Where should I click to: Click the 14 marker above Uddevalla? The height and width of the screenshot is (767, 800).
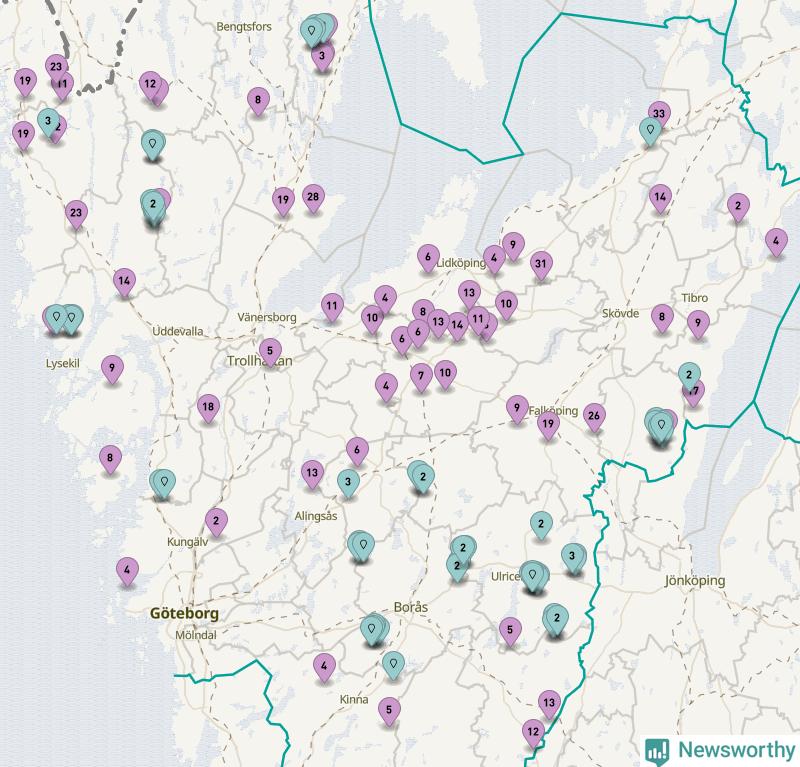pos(124,281)
